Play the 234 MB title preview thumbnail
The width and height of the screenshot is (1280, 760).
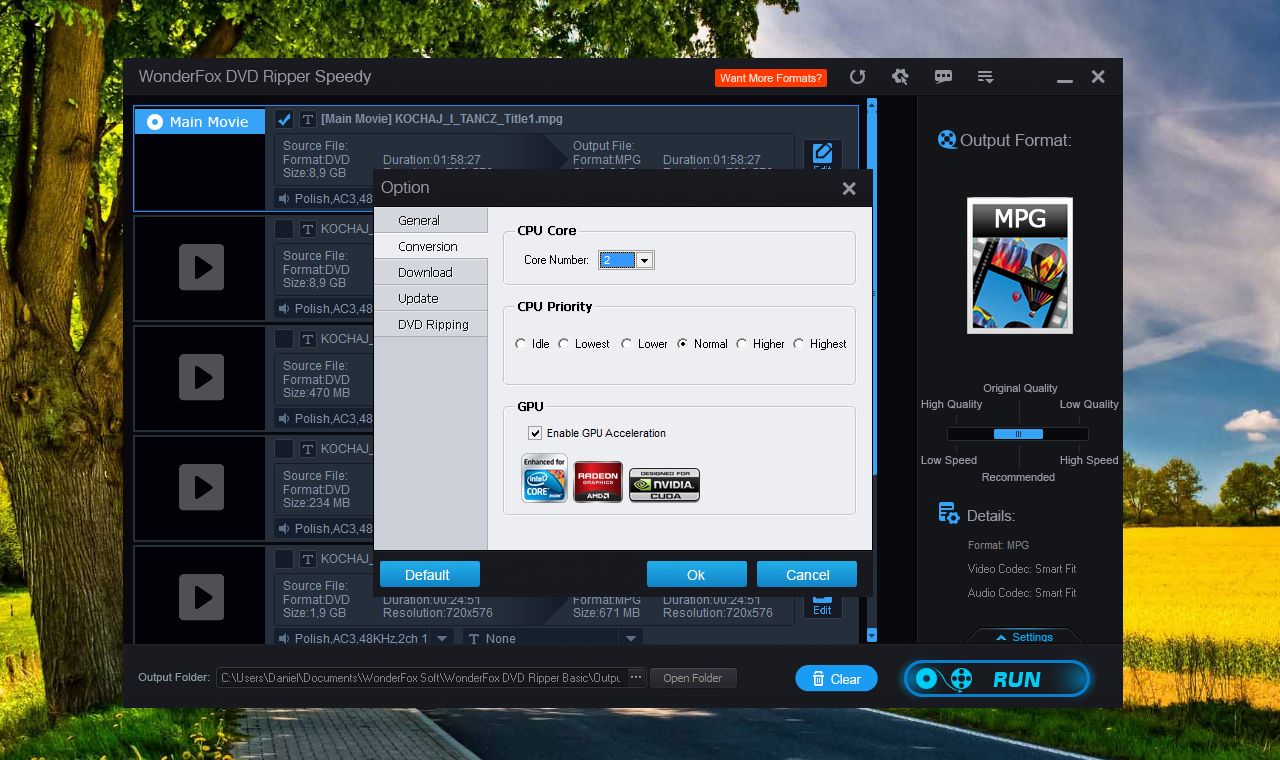201,487
